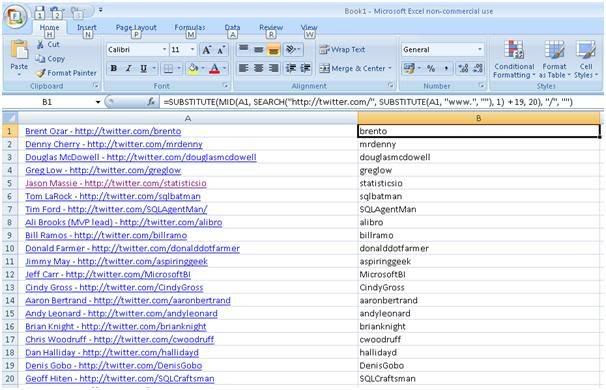Apply Comma Style
The height and width of the screenshot is (390, 606).
pos(446,68)
